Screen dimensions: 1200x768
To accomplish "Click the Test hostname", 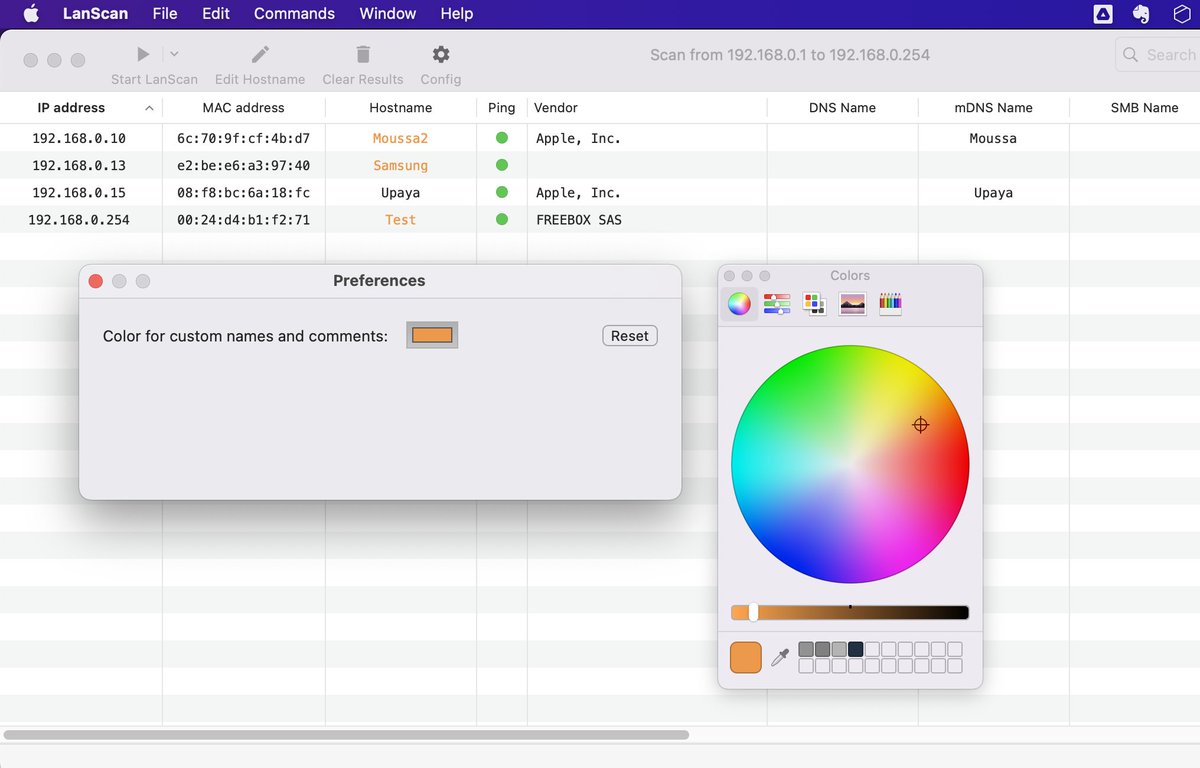I will [401, 219].
